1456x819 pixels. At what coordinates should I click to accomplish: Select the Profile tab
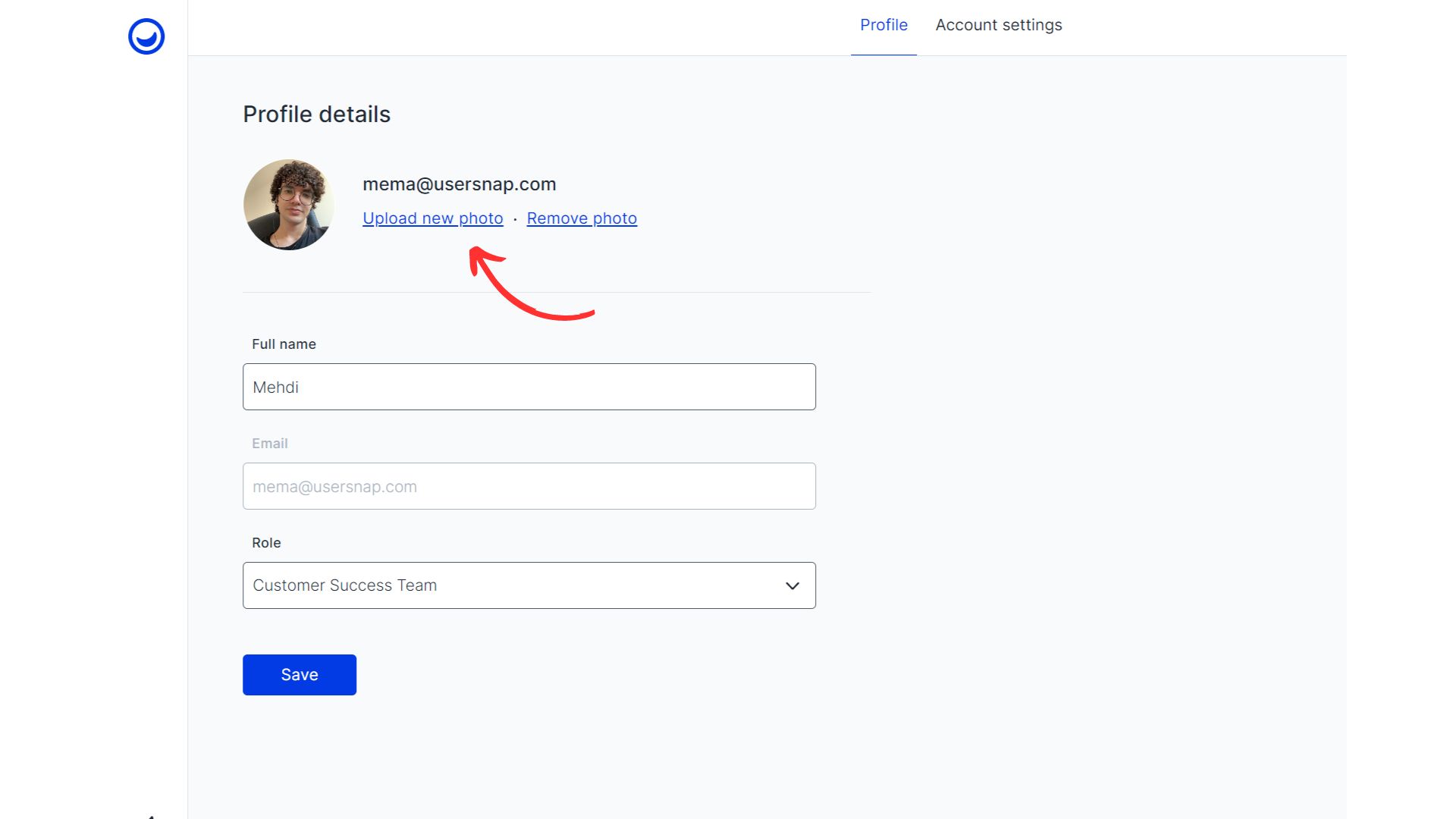883,25
